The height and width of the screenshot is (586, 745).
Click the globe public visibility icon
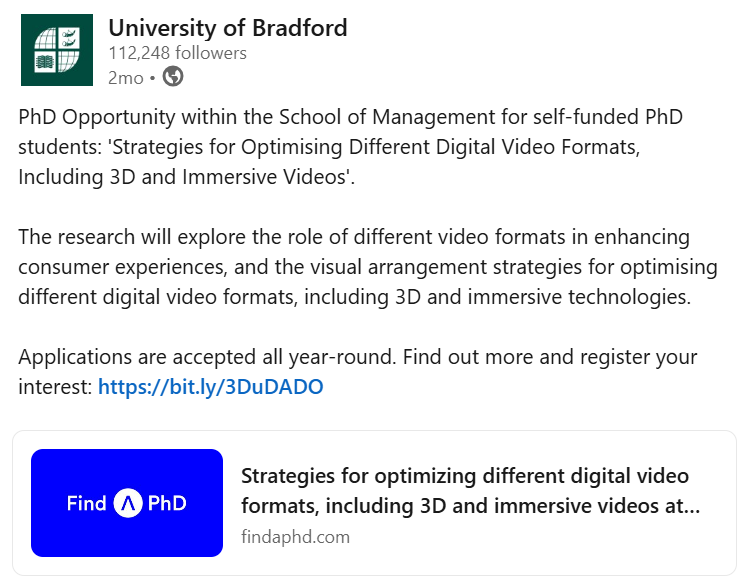tap(173, 77)
